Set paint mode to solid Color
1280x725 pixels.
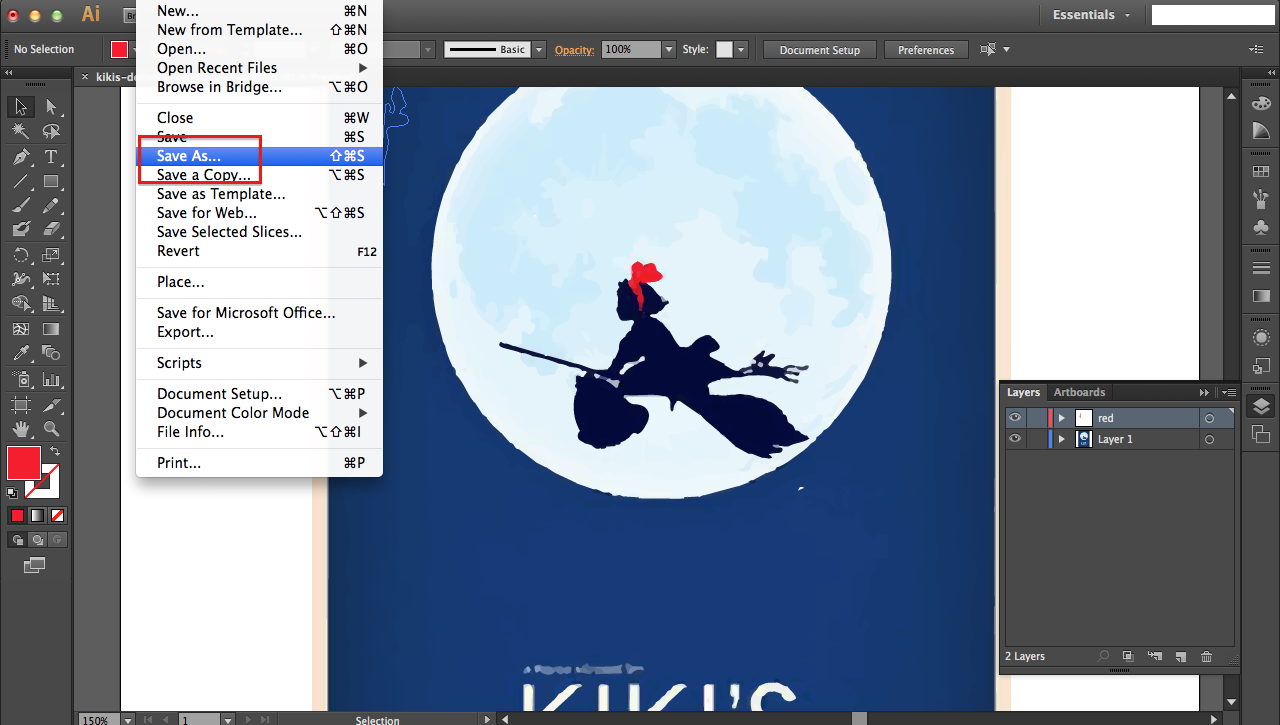tap(17, 515)
